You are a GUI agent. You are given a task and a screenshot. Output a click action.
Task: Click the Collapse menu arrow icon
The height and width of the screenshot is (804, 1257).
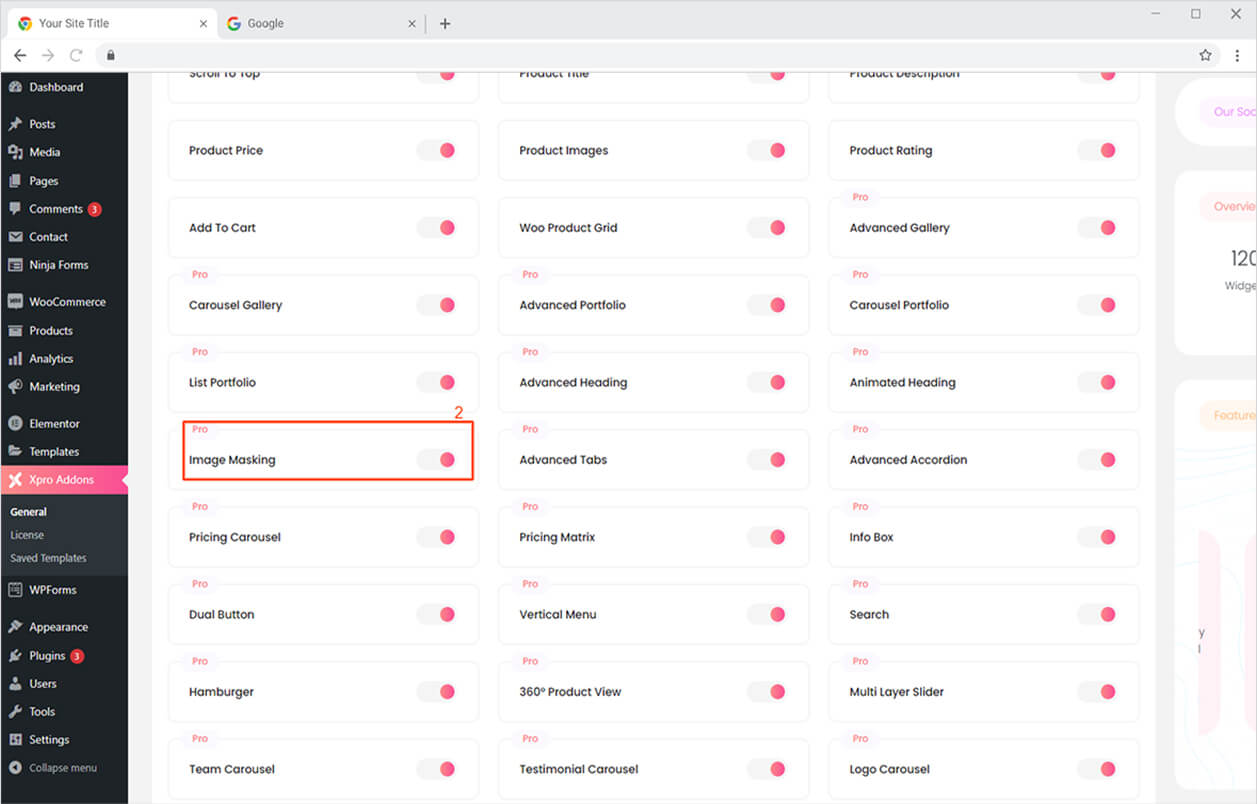pyautogui.click(x=15, y=768)
